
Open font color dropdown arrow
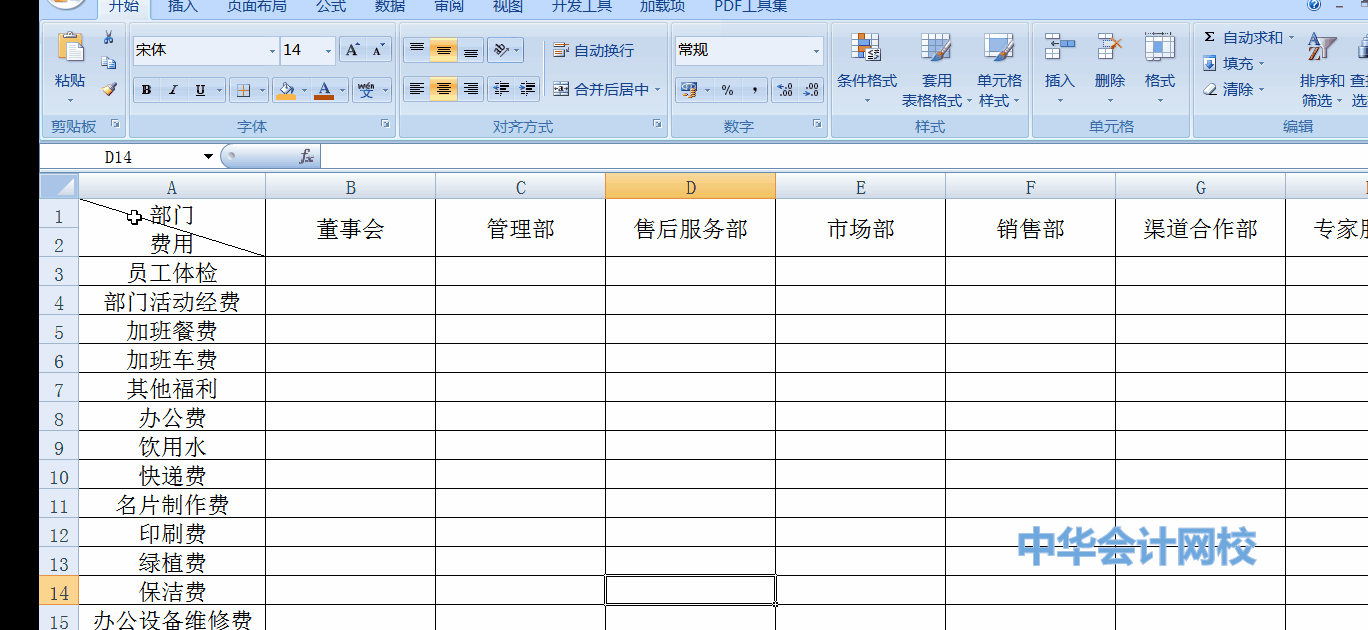(342, 90)
